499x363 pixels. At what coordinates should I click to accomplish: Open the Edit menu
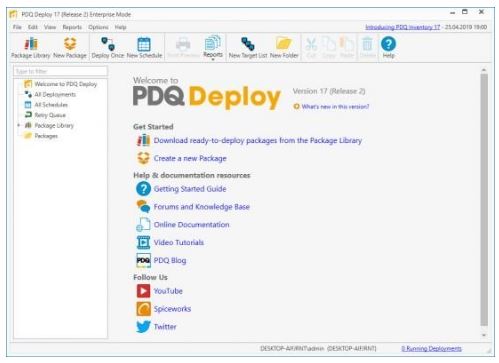pos(33,27)
